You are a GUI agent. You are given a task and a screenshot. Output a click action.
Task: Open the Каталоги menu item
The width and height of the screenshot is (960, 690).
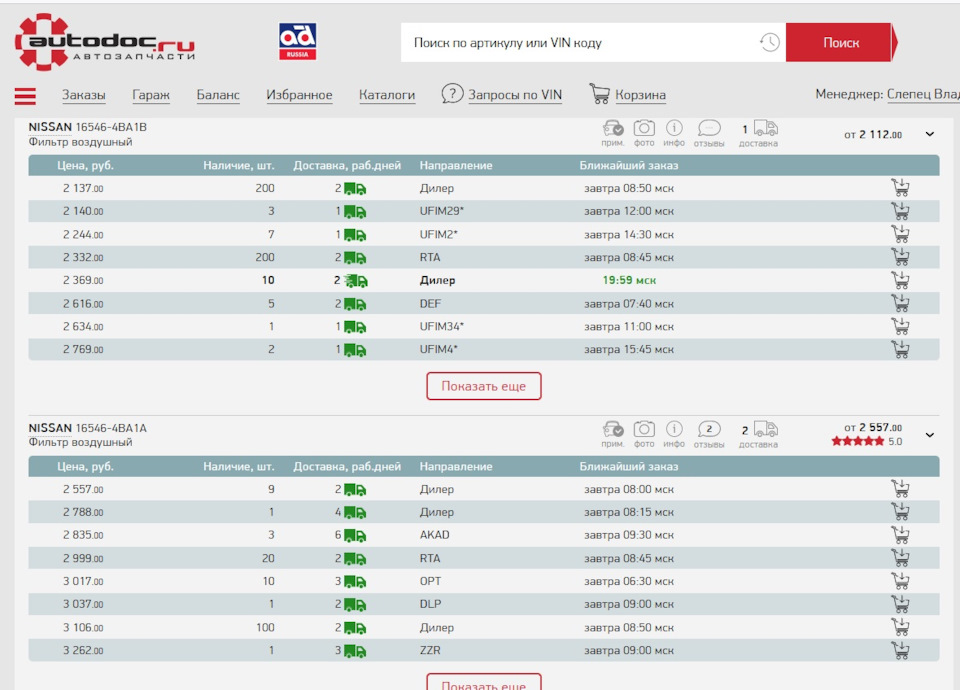(387, 95)
